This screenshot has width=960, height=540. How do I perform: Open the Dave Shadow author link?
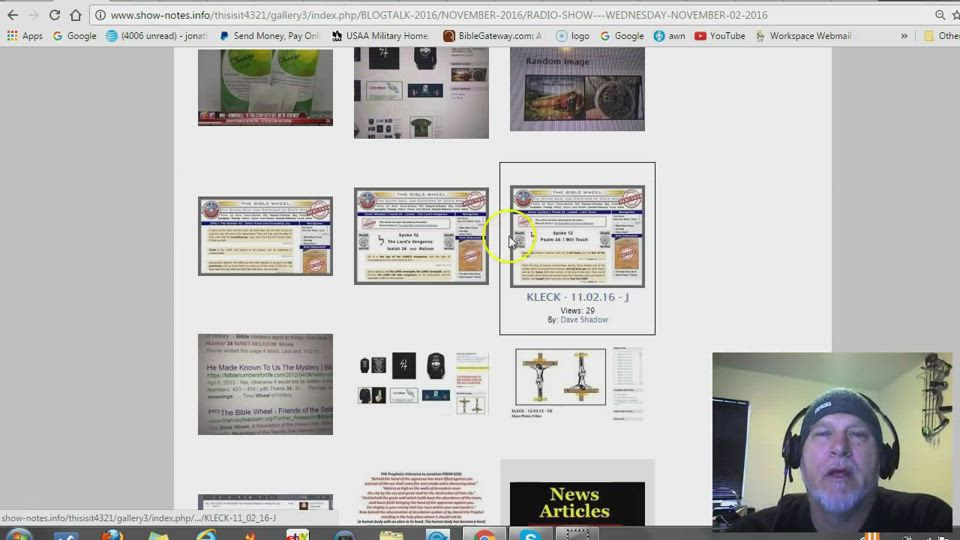click(x=584, y=320)
